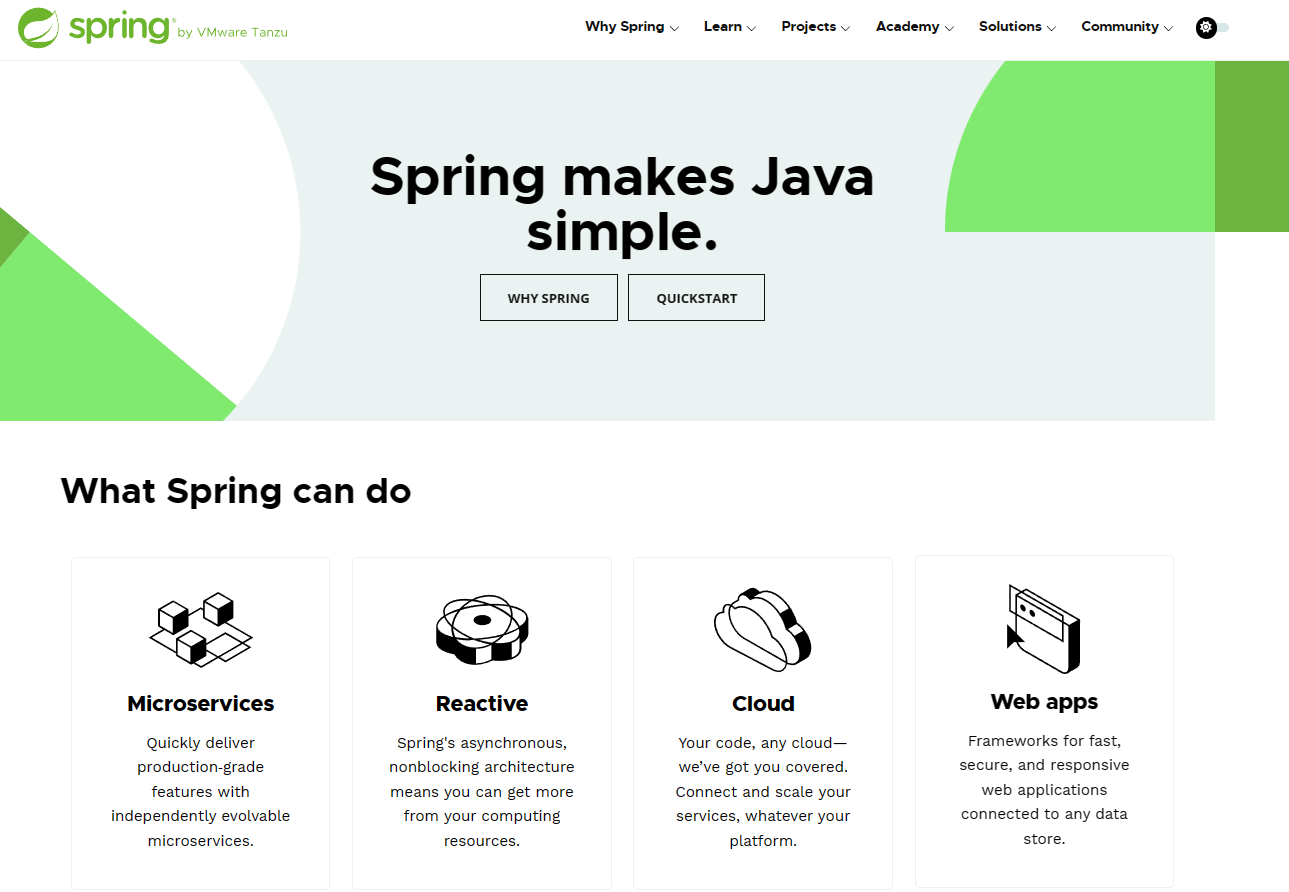The width and height of the screenshot is (1289, 892).
Task: Click the Reactive atom icon
Action: point(482,629)
